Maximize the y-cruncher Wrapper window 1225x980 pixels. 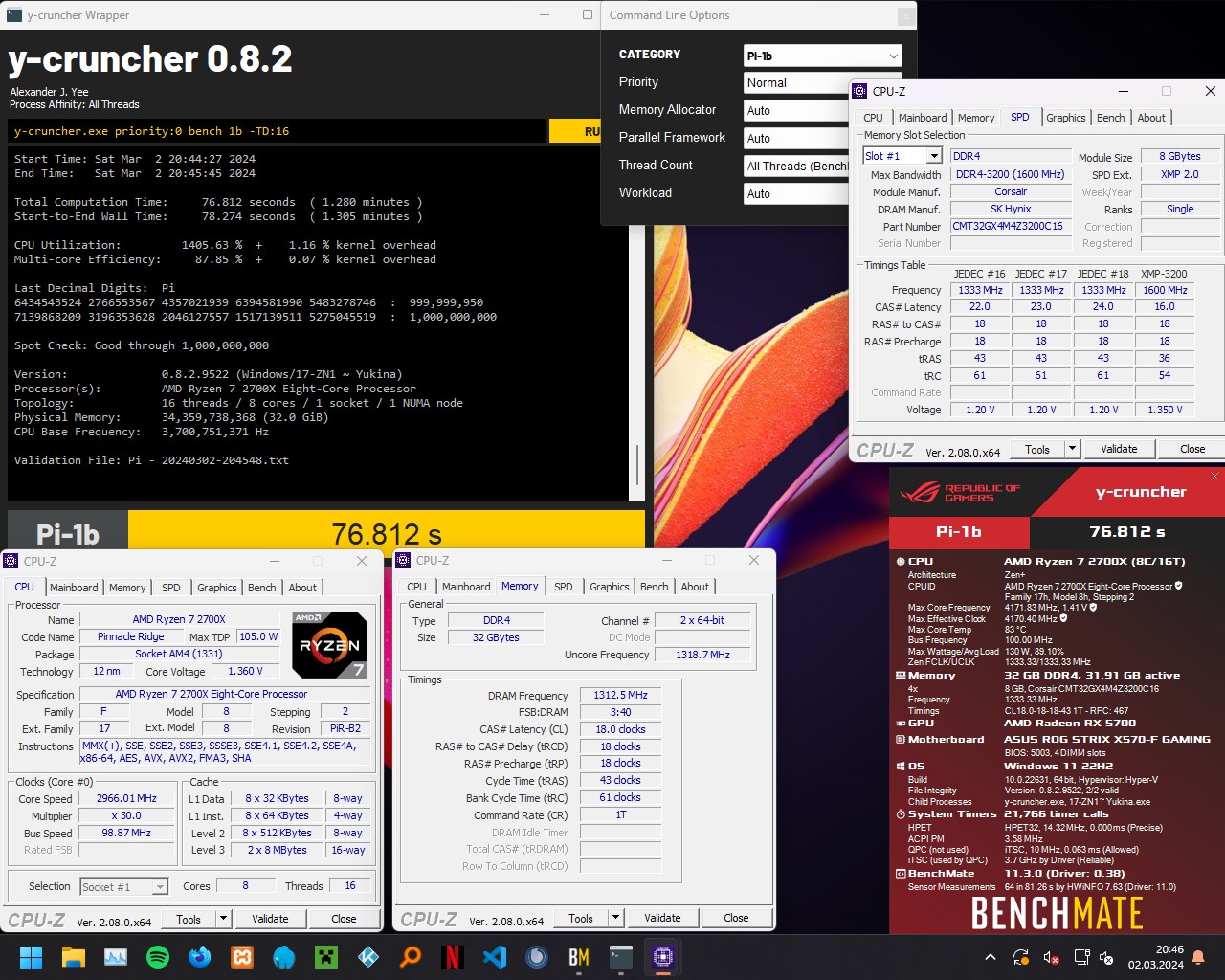[x=588, y=14]
